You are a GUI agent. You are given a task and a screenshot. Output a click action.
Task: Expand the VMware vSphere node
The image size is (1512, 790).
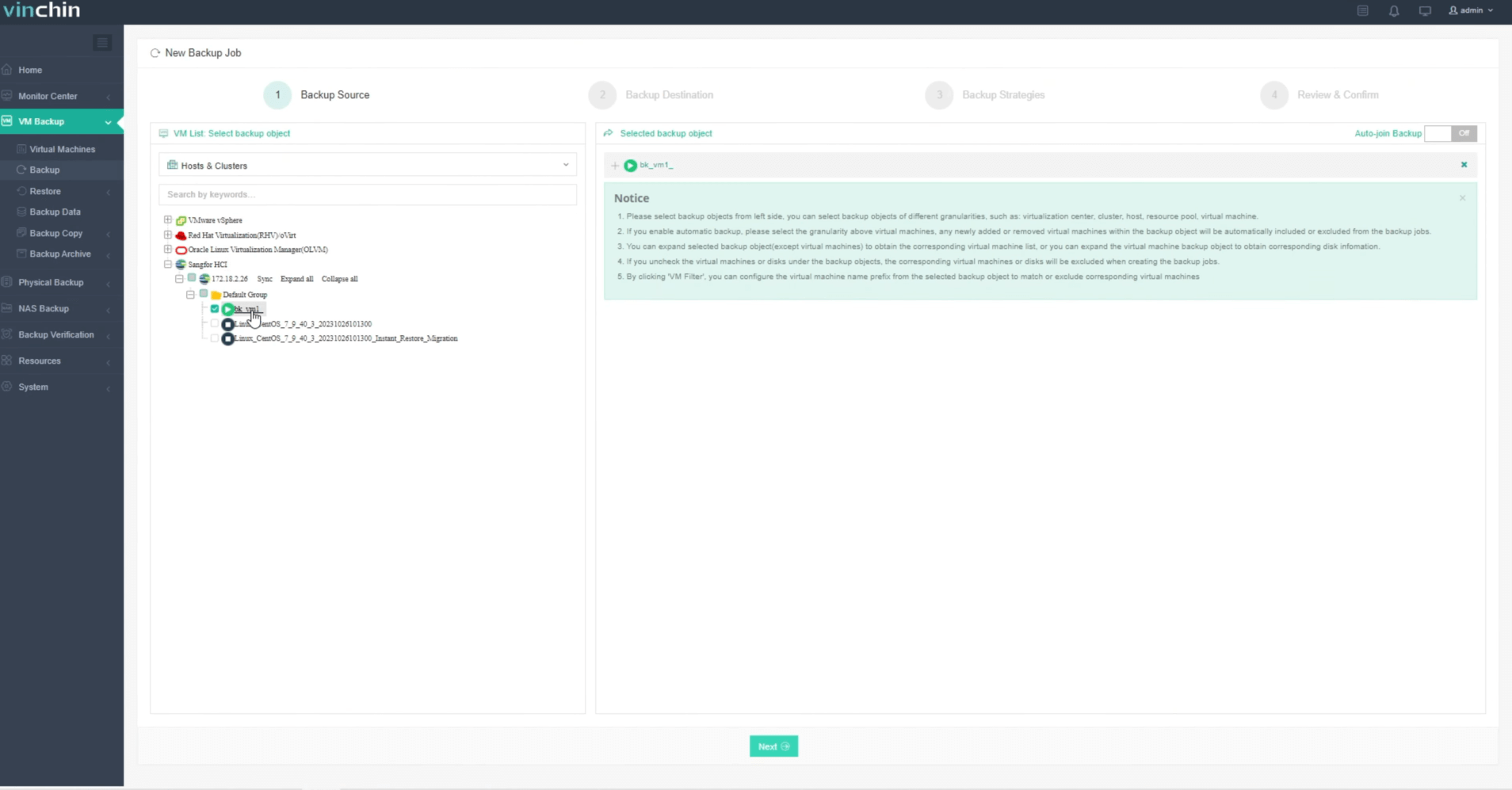click(168, 219)
